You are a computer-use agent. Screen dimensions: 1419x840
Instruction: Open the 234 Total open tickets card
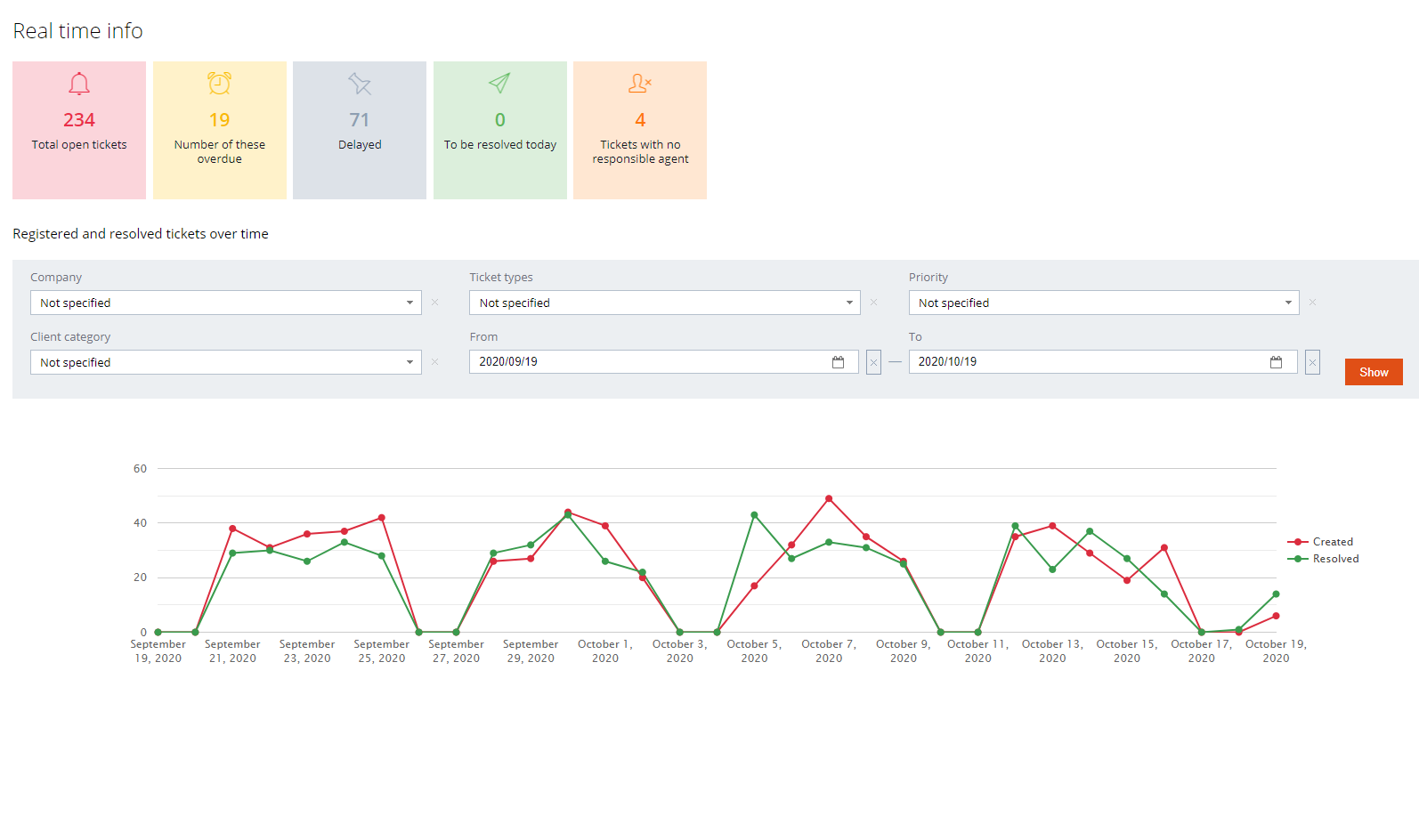[x=79, y=130]
